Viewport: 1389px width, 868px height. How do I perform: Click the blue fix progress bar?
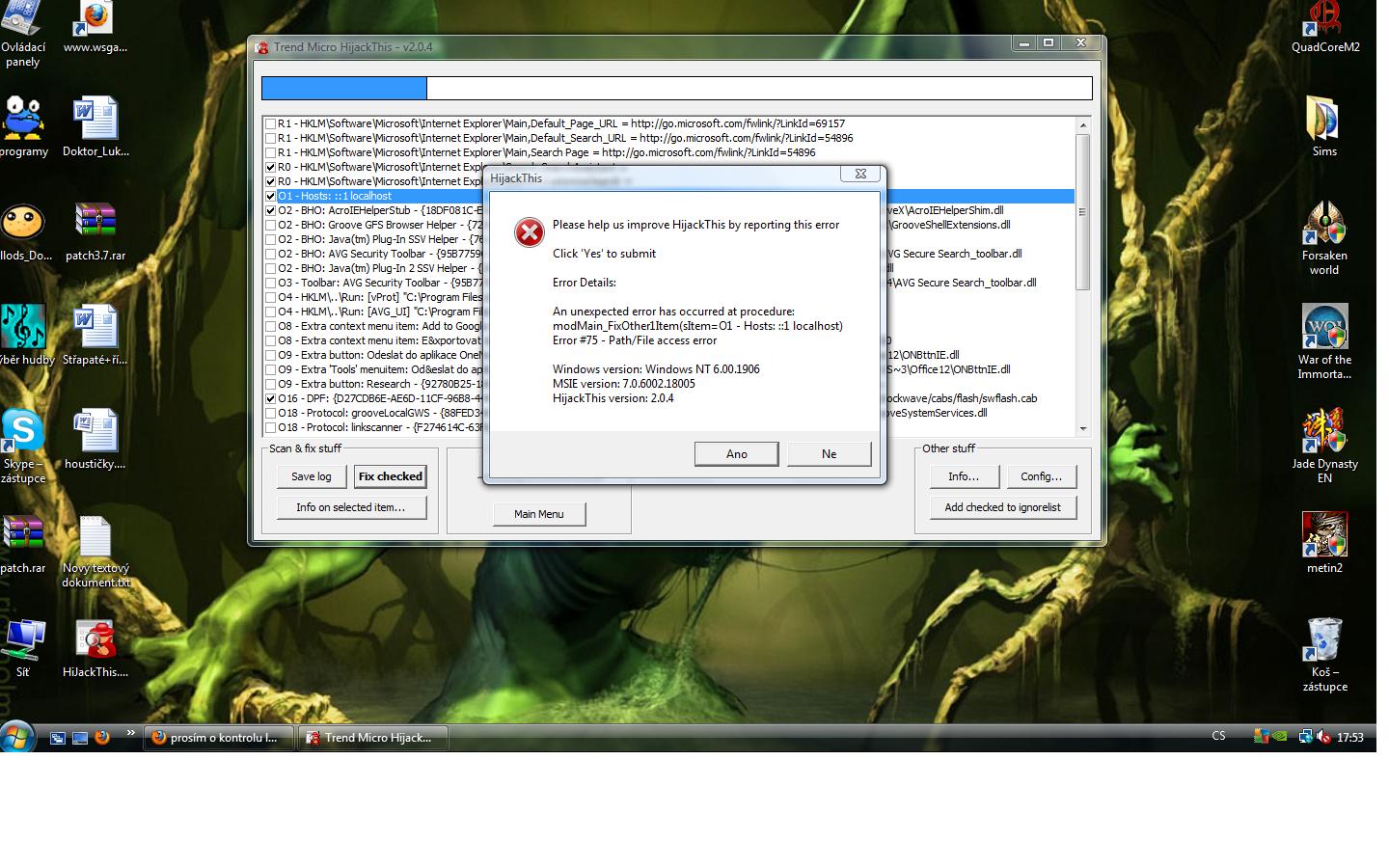(x=344, y=88)
